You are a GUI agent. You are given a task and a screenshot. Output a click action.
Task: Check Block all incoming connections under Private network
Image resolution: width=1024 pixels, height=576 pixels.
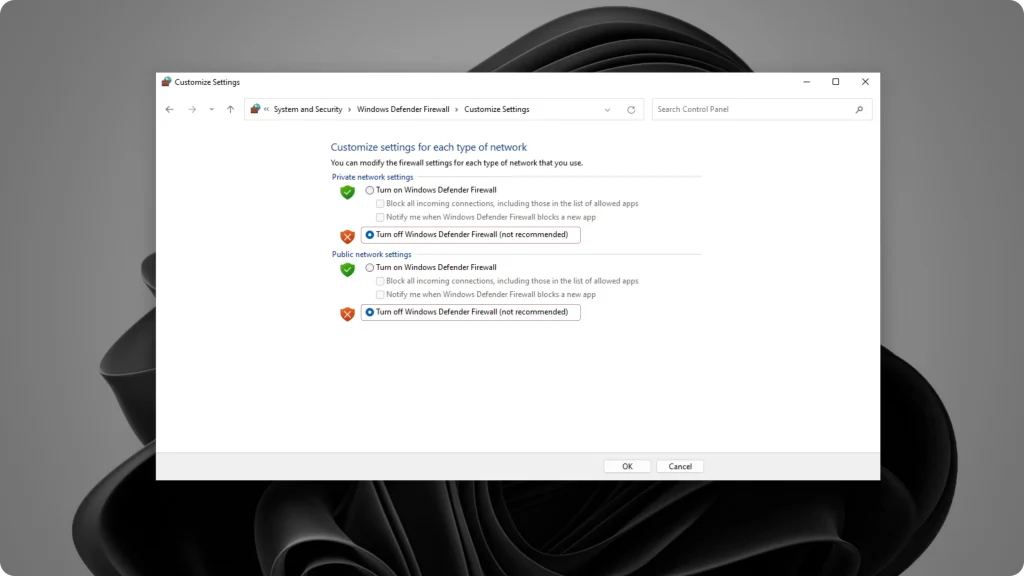tap(380, 204)
